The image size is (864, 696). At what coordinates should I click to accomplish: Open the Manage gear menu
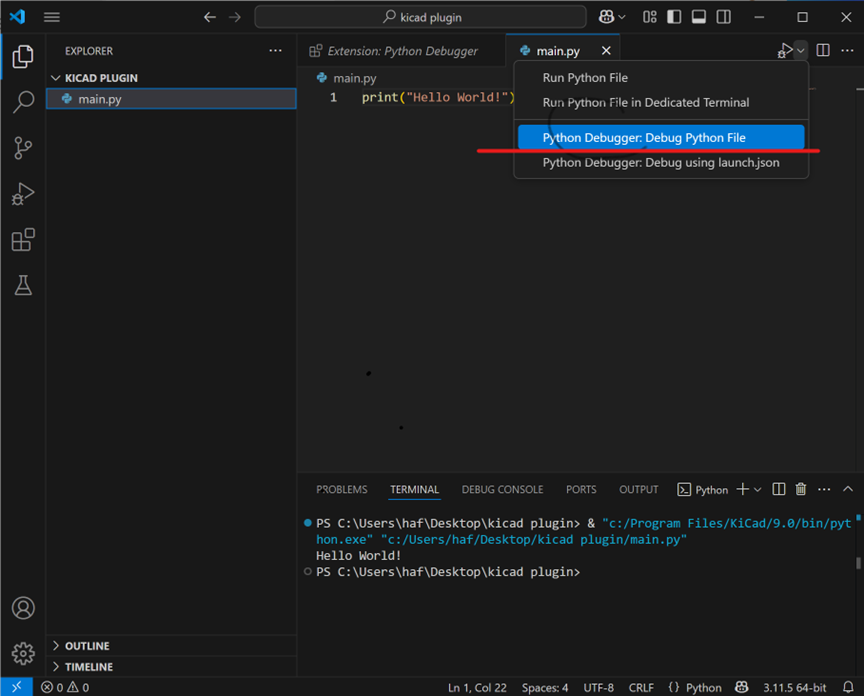tap(23, 653)
